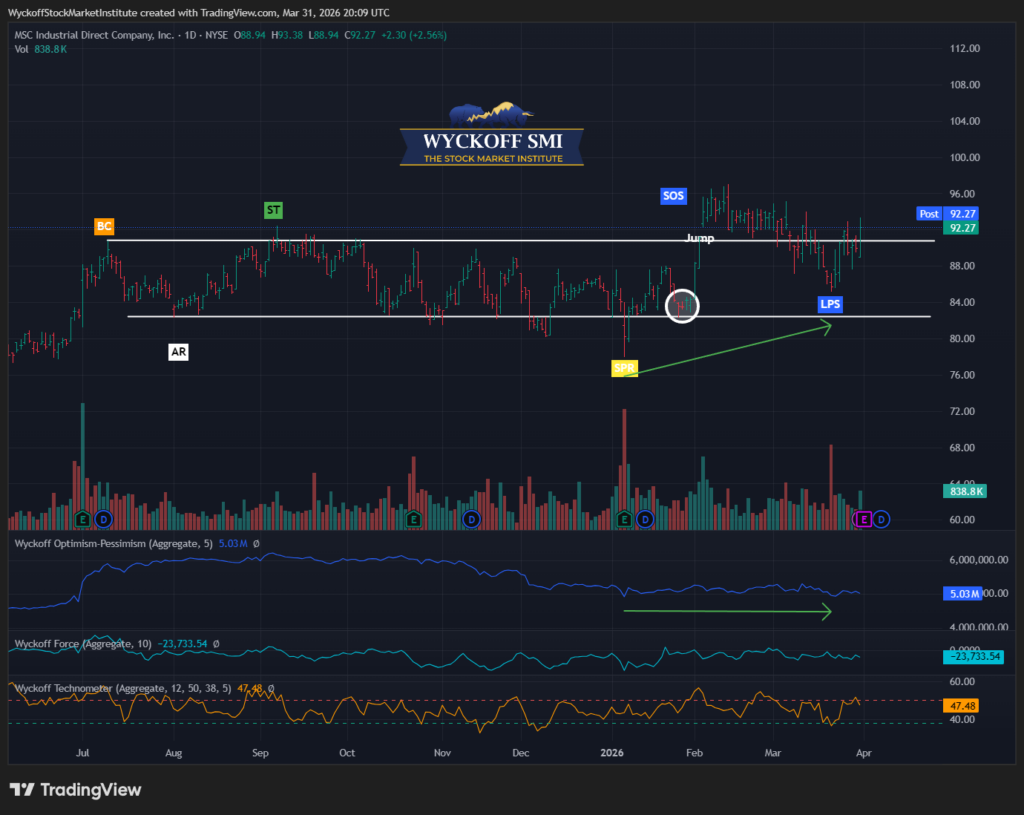Viewport: 1024px width, 815px height.
Task: Click the green 838.8K volume axis label
Action: pyautogui.click(x=964, y=491)
